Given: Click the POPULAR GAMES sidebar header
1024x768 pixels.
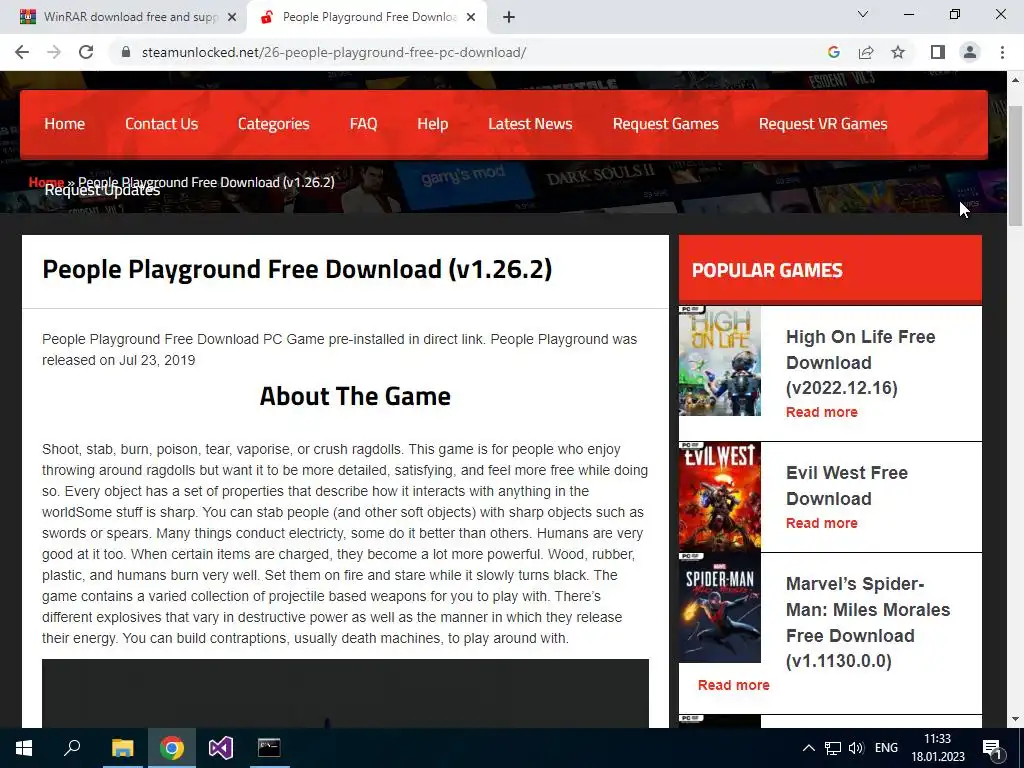Looking at the screenshot, I should pos(830,270).
